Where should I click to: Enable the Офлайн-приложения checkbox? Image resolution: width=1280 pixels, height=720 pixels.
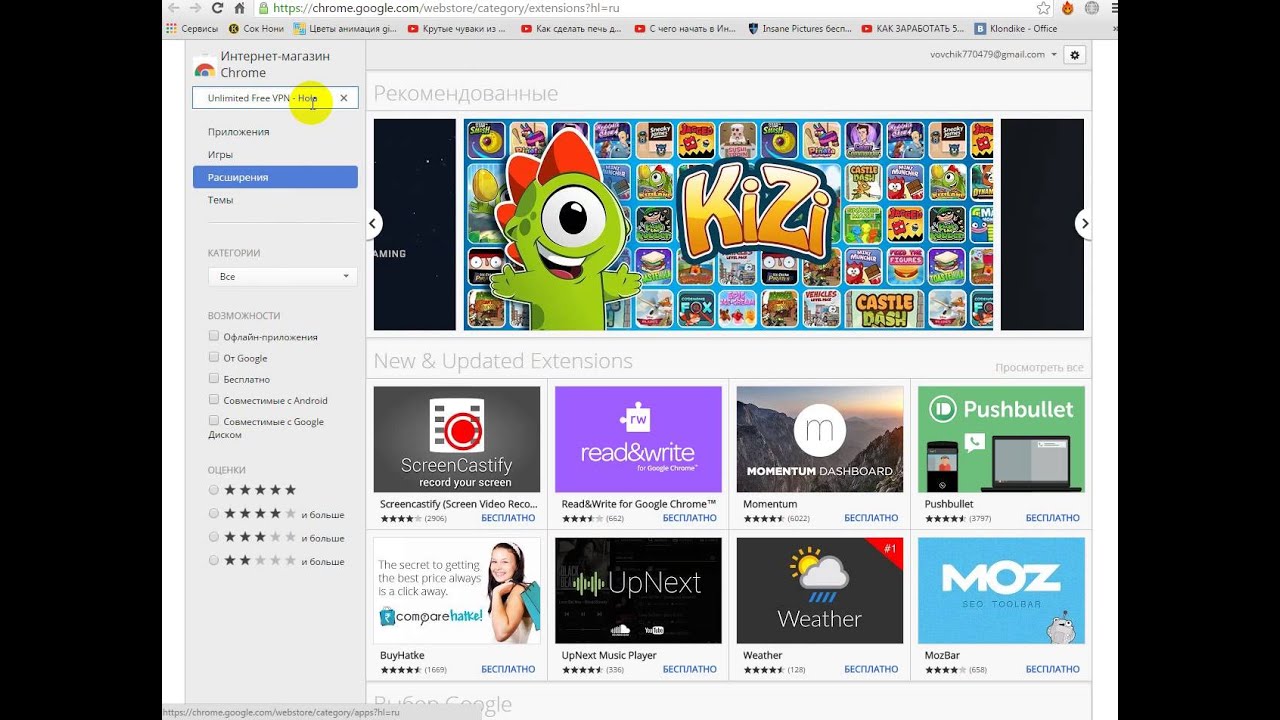click(x=214, y=336)
